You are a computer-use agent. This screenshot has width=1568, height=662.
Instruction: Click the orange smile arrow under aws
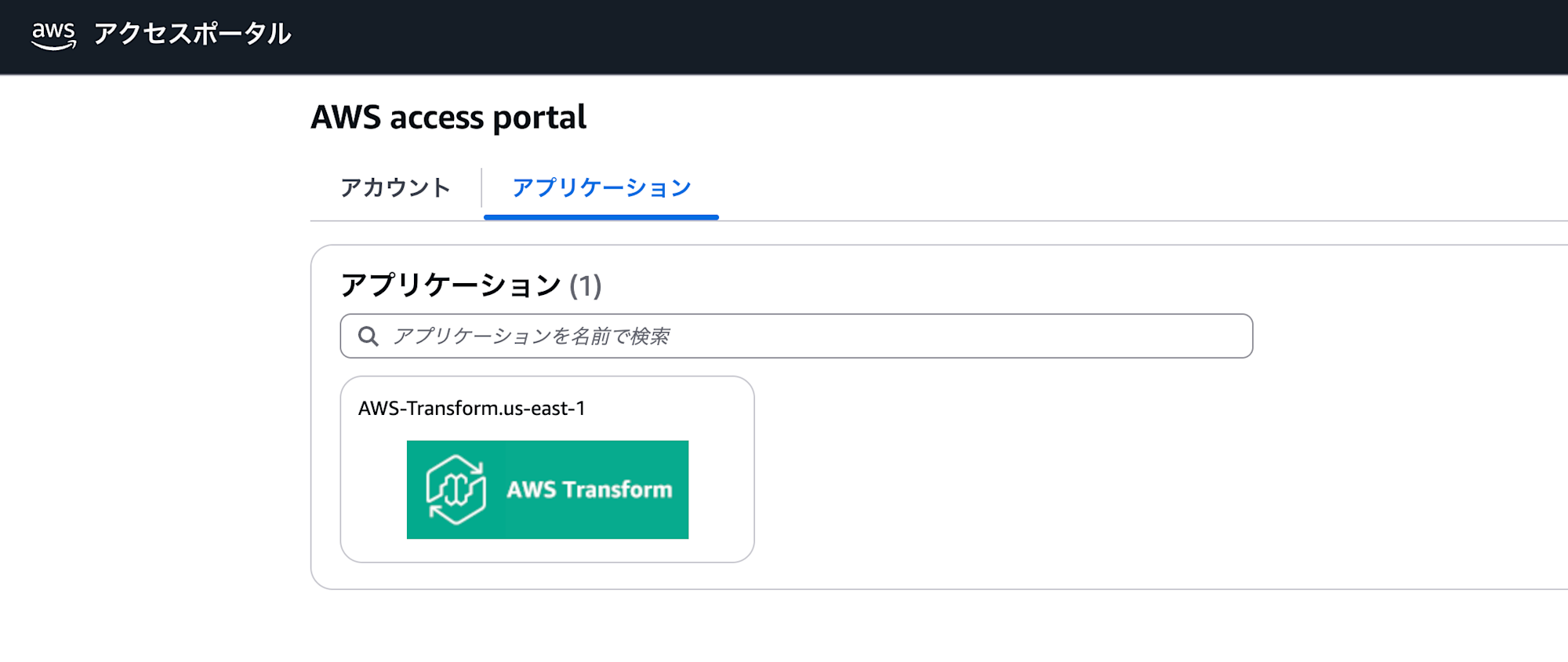(53, 46)
